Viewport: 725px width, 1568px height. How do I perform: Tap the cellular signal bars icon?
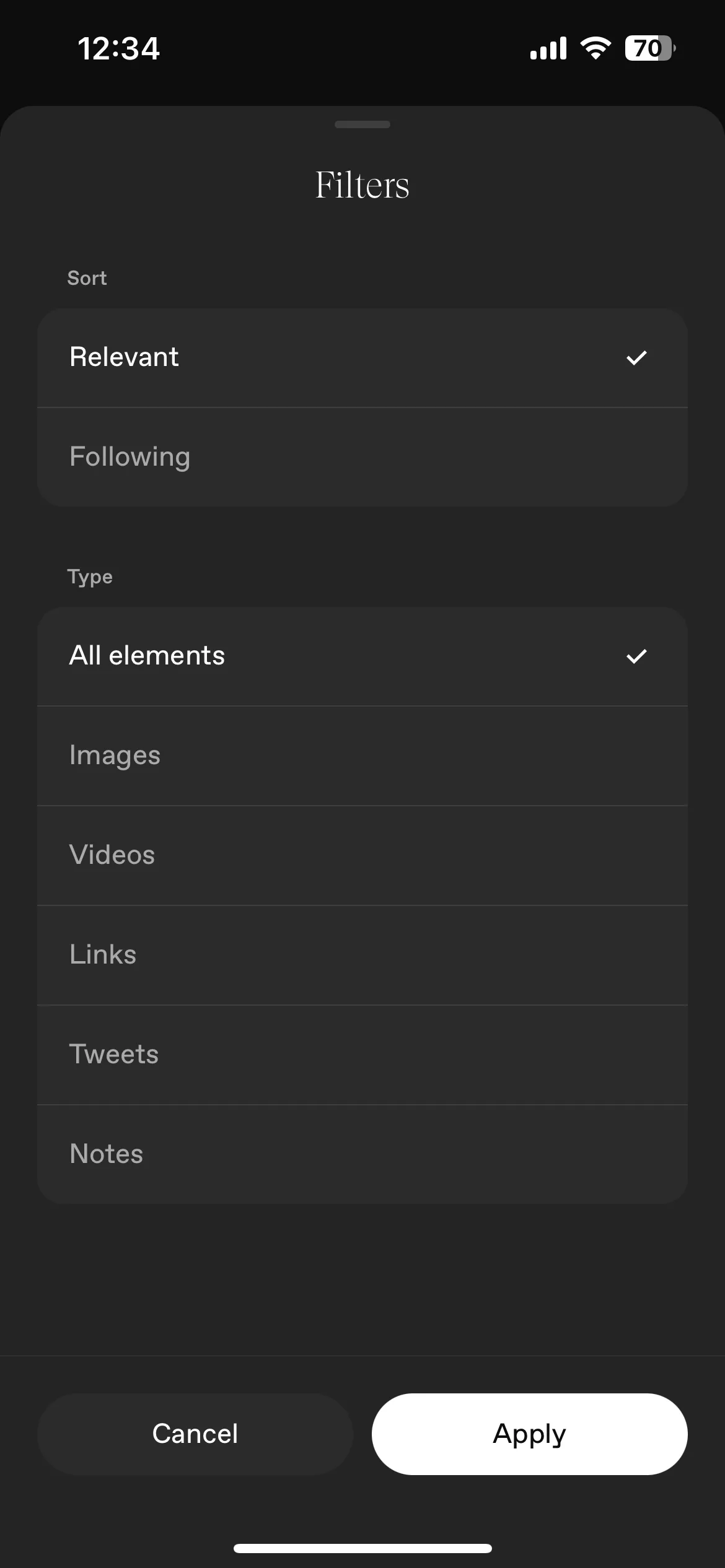click(548, 48)
